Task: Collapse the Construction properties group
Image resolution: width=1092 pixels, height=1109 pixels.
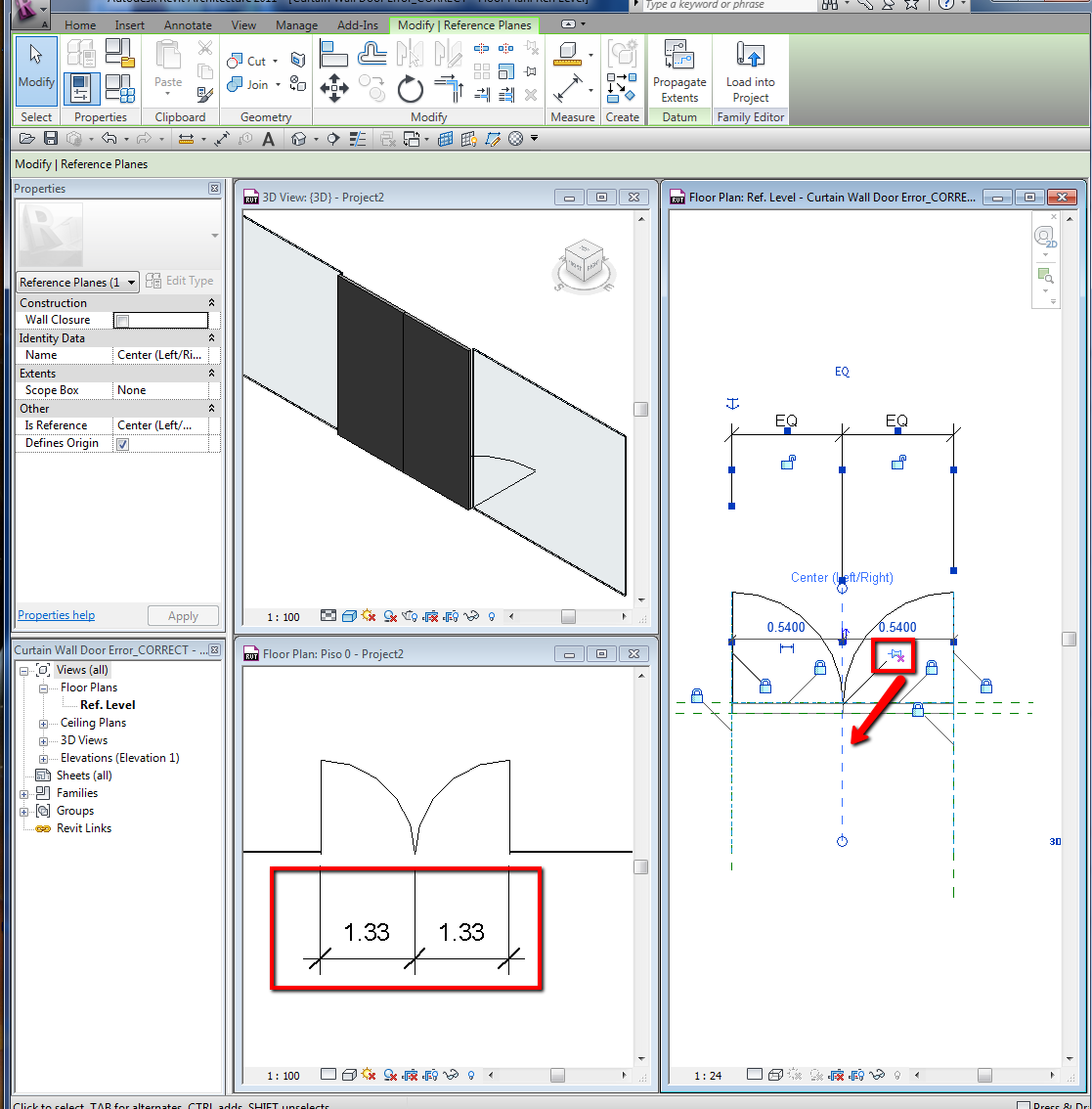Action: 211,303
